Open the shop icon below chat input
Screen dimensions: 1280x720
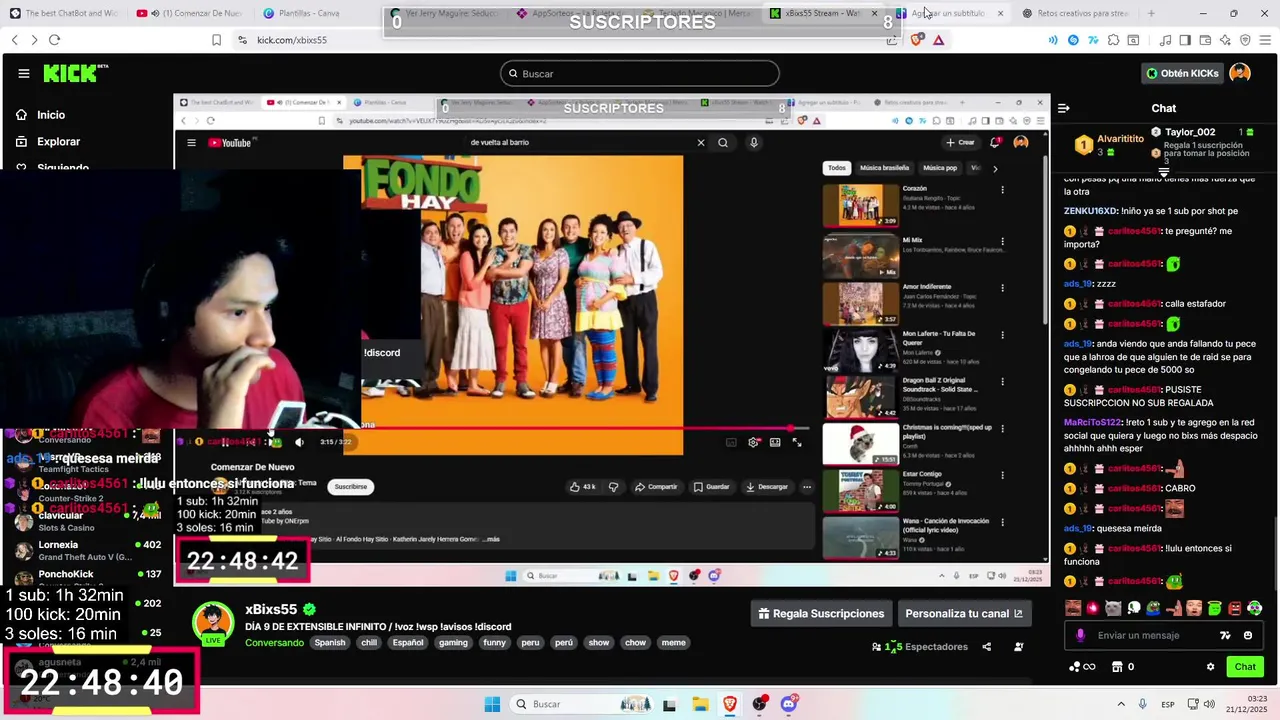1117,667
